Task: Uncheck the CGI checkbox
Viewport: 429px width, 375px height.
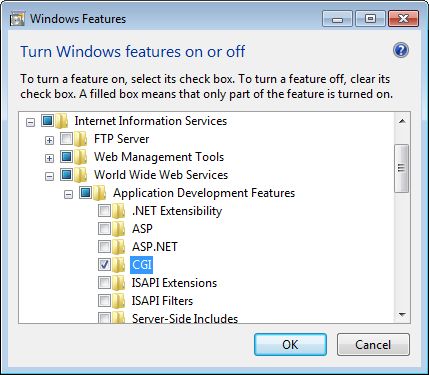Action: point(104,265)
